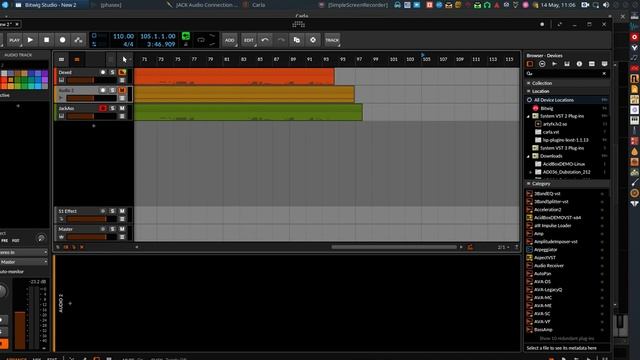Open the TRACK menu in toolbar
640x360 pixels.
pyautogui.click(x=332, y=40)
